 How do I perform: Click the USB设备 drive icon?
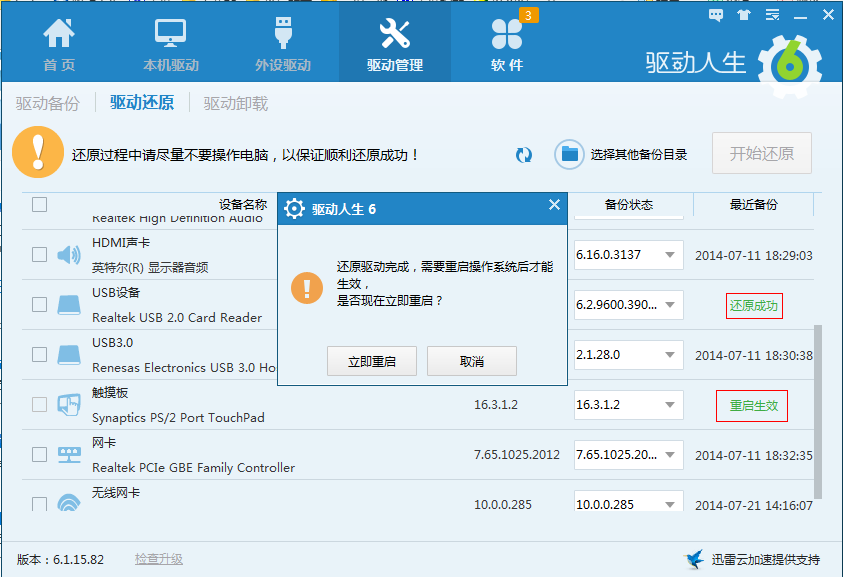(x=69, y=304)
